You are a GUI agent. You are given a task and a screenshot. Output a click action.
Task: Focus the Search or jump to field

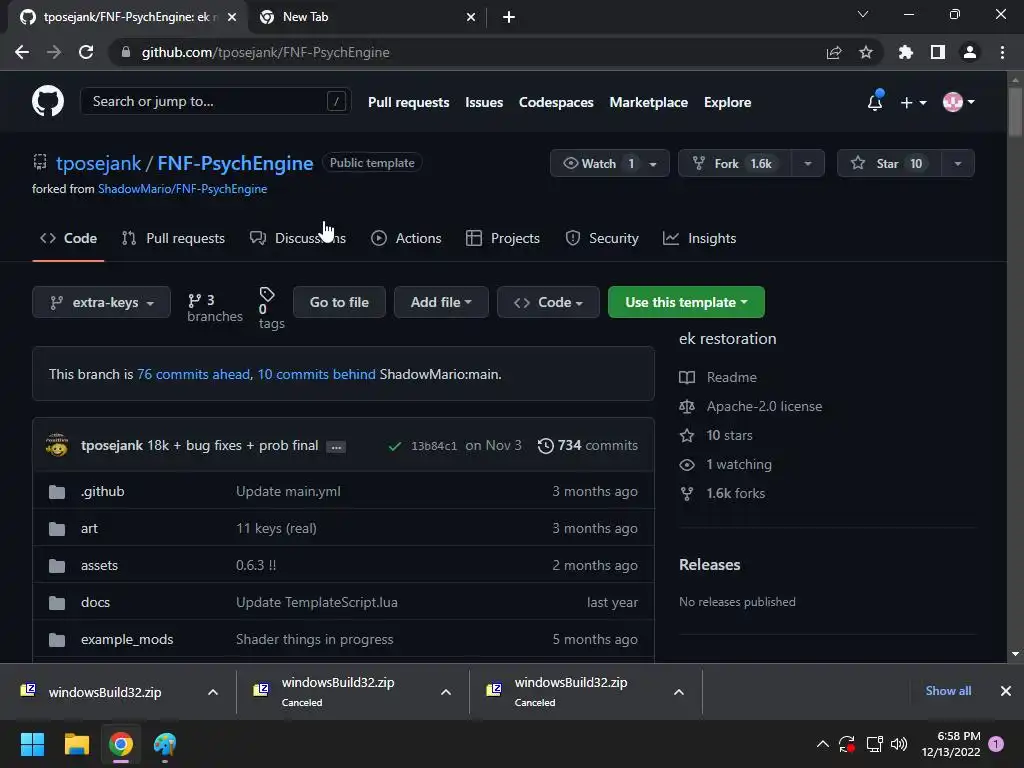point(216,101)
